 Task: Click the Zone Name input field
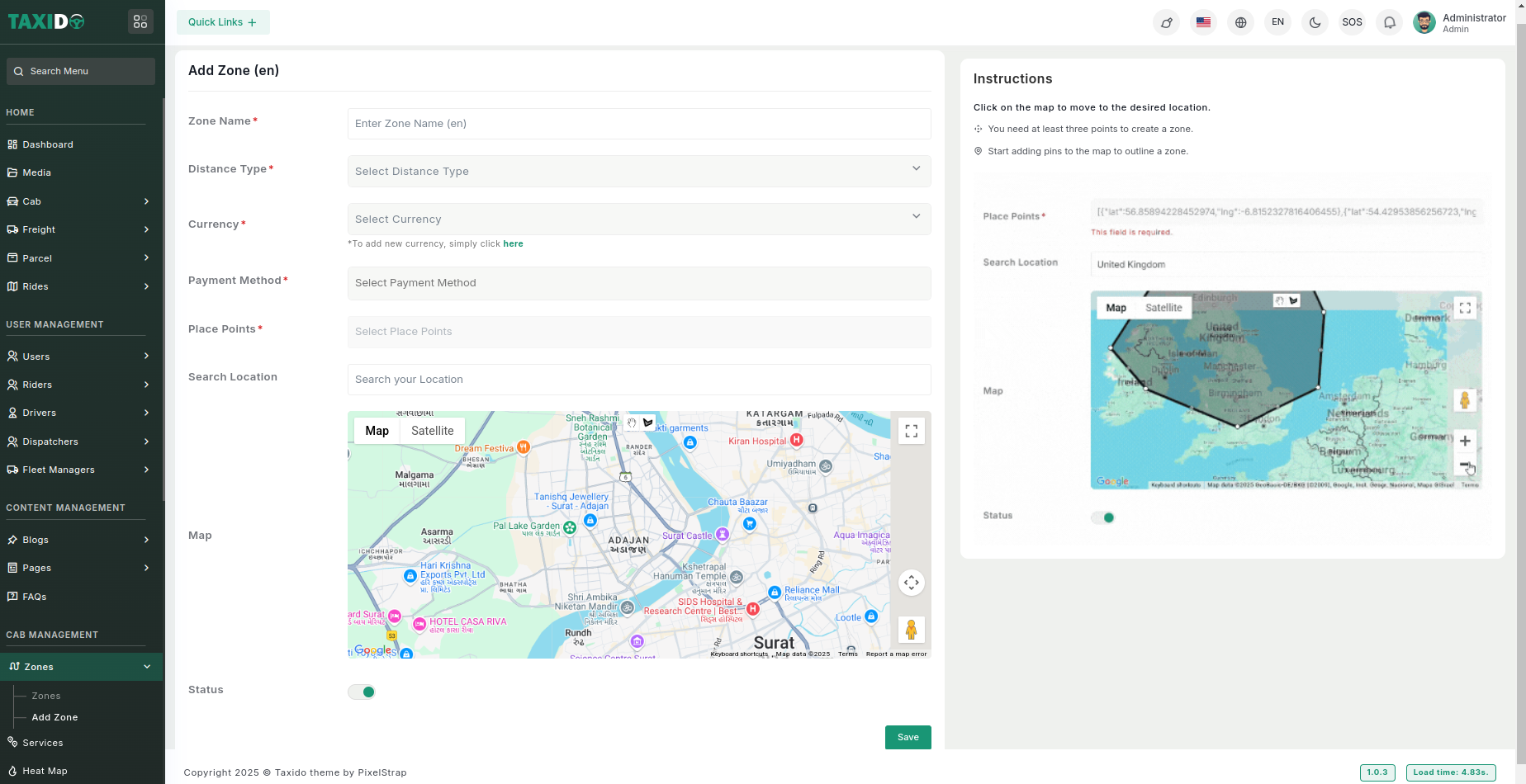pyautogui.click(x=638, y=124)
